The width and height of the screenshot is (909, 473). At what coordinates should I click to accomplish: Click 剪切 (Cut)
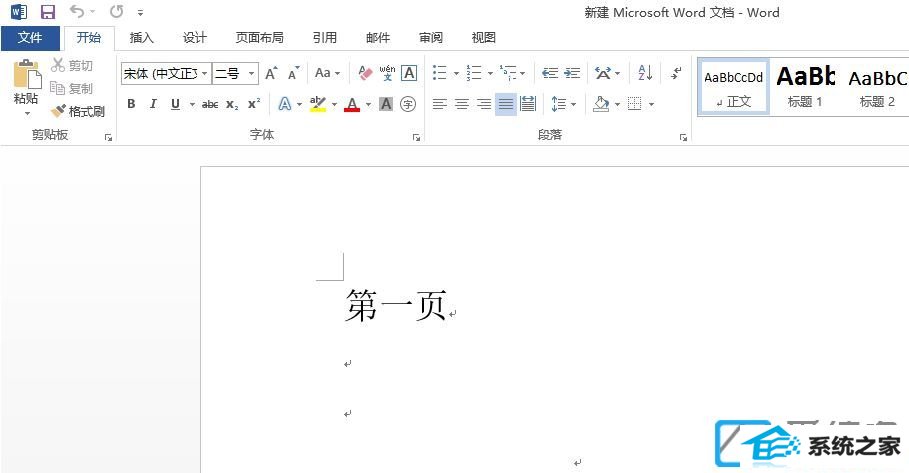(72, 65)
